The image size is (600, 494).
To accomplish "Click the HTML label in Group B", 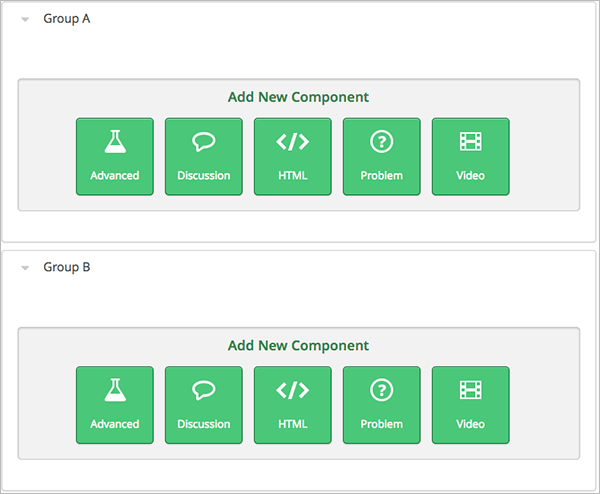I will (293, 424).
